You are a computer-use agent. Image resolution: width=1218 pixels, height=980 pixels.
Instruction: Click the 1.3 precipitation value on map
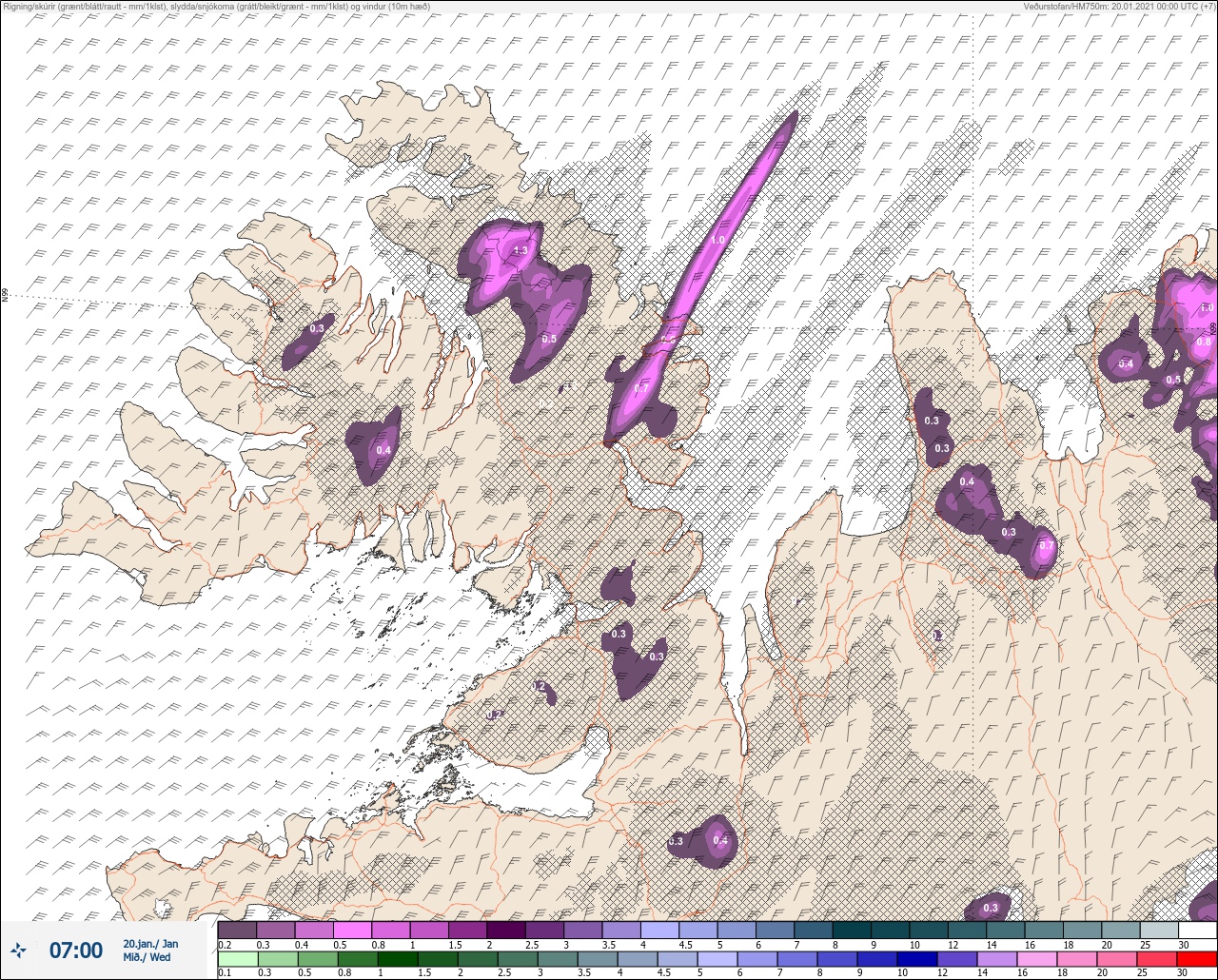pyautogui.click(x=521, y=251)
